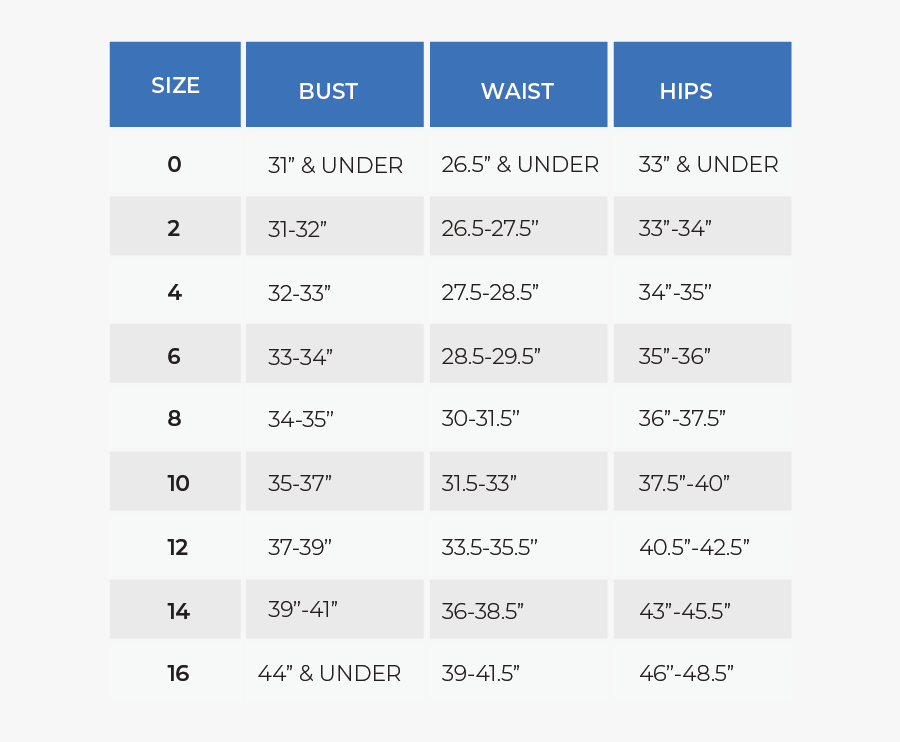This screenshot has width=900, height=742.
Task: Click the 44" & UNDER bust cell
Action: [x=329, y=674]
